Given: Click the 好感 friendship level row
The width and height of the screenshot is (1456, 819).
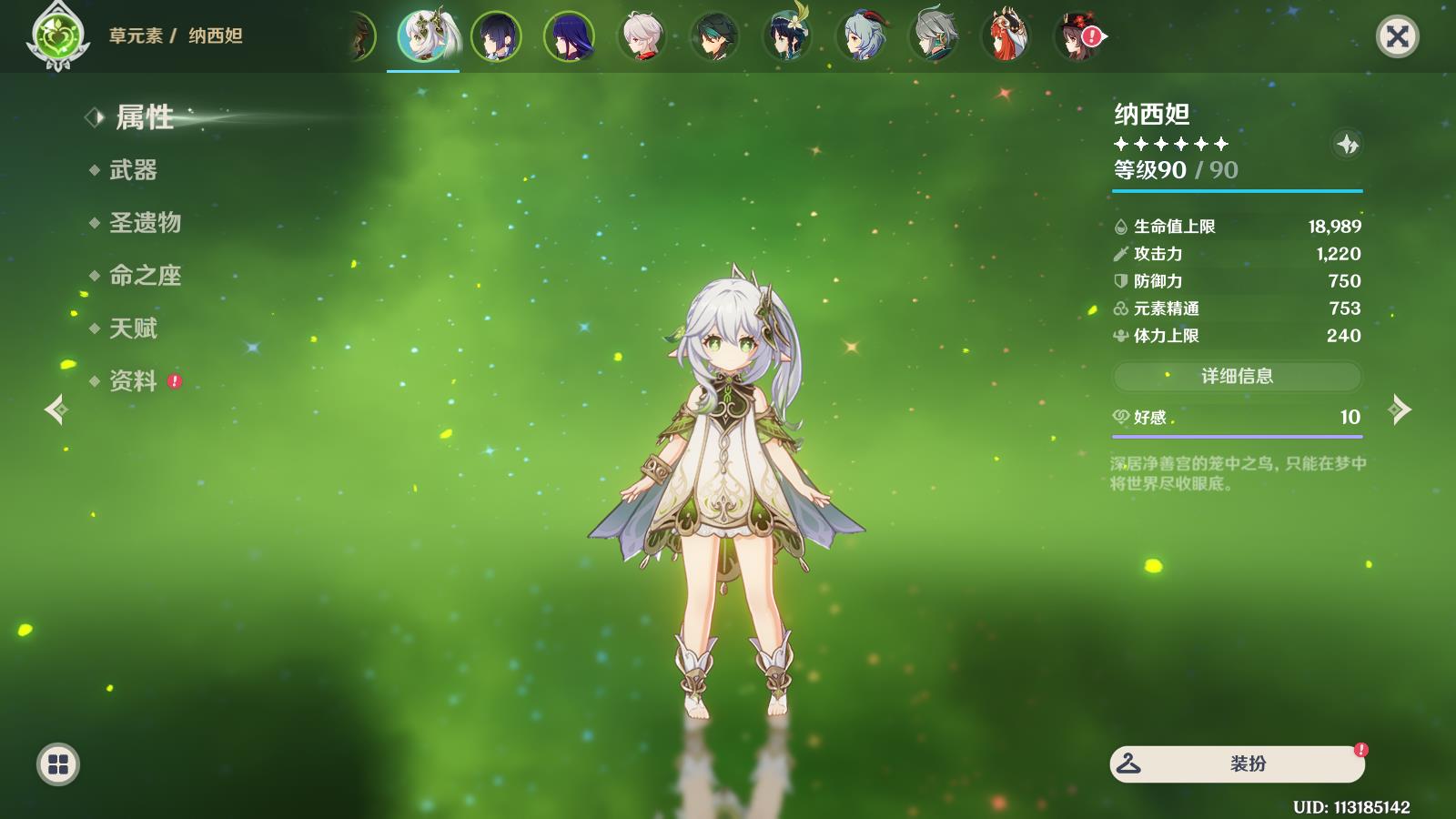Looking at the screenshot, I should pos(1237,417).
